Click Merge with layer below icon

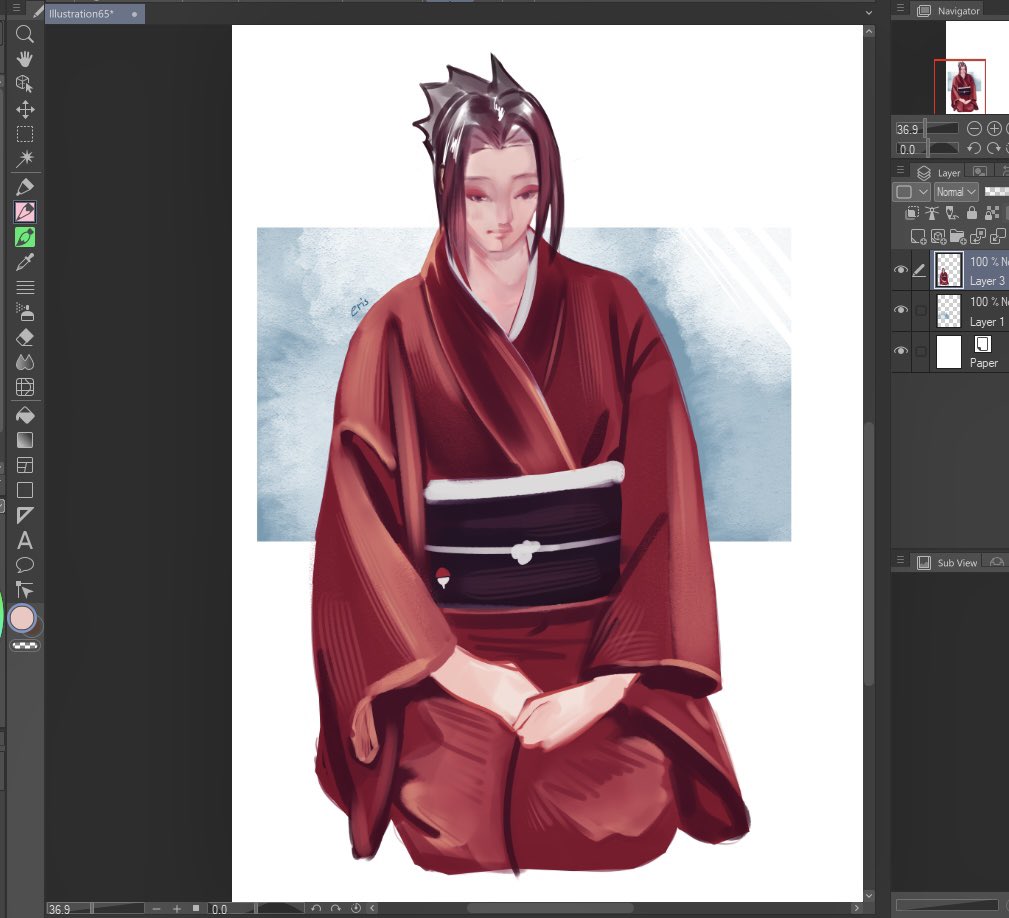(997, 237)
